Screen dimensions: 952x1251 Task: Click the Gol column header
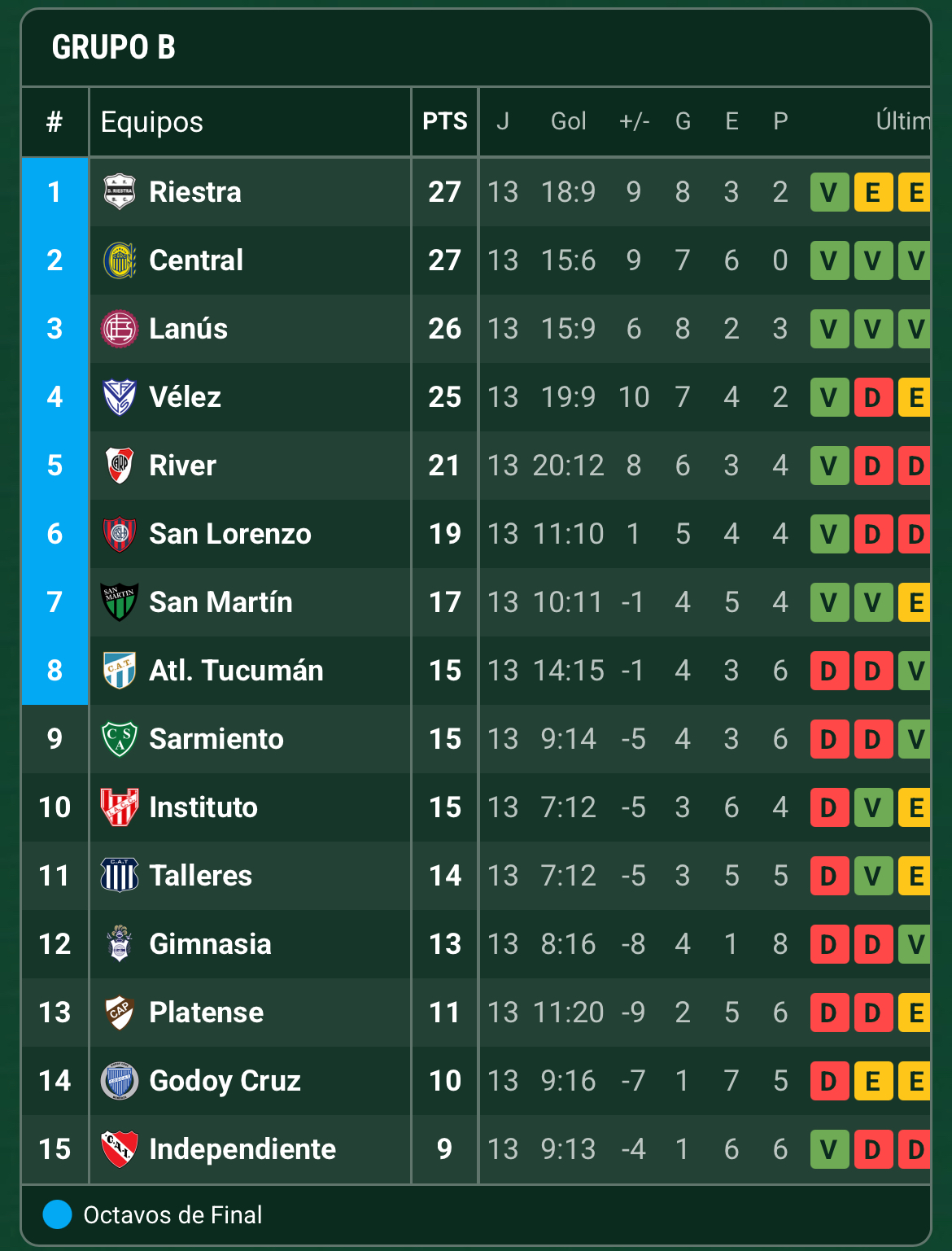click(568, 122)
